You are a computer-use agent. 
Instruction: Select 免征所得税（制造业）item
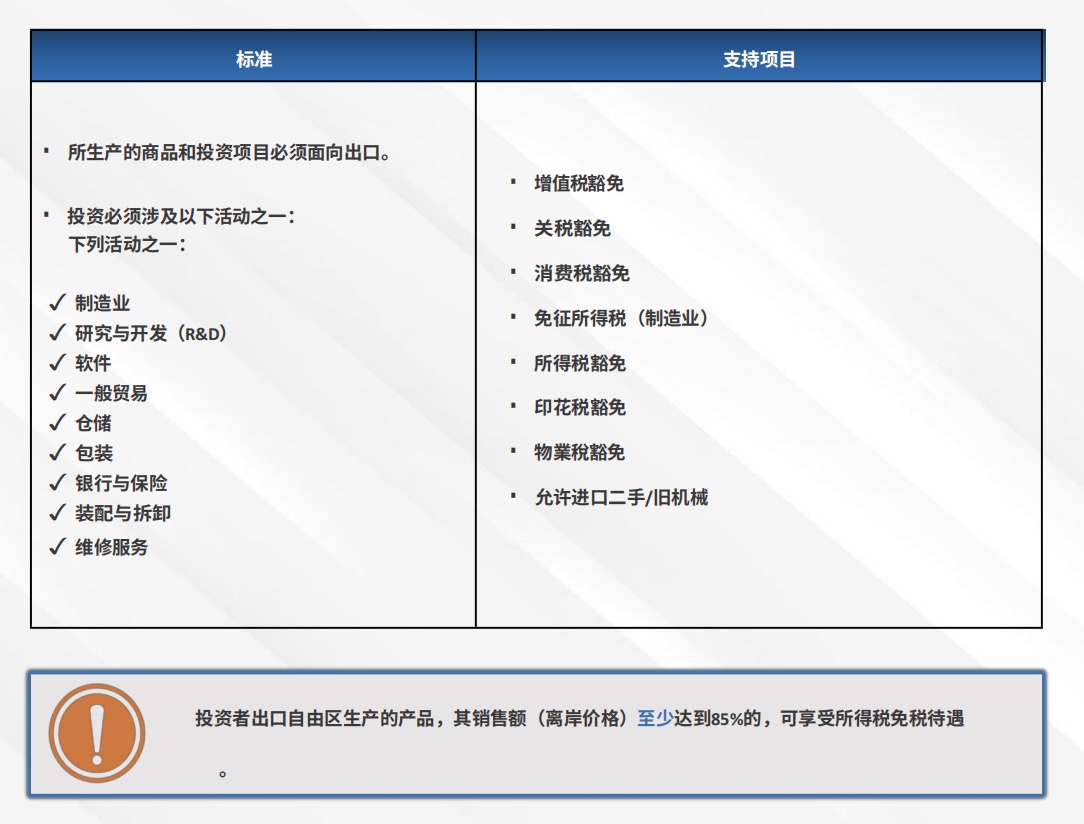[x=621, y=319]
